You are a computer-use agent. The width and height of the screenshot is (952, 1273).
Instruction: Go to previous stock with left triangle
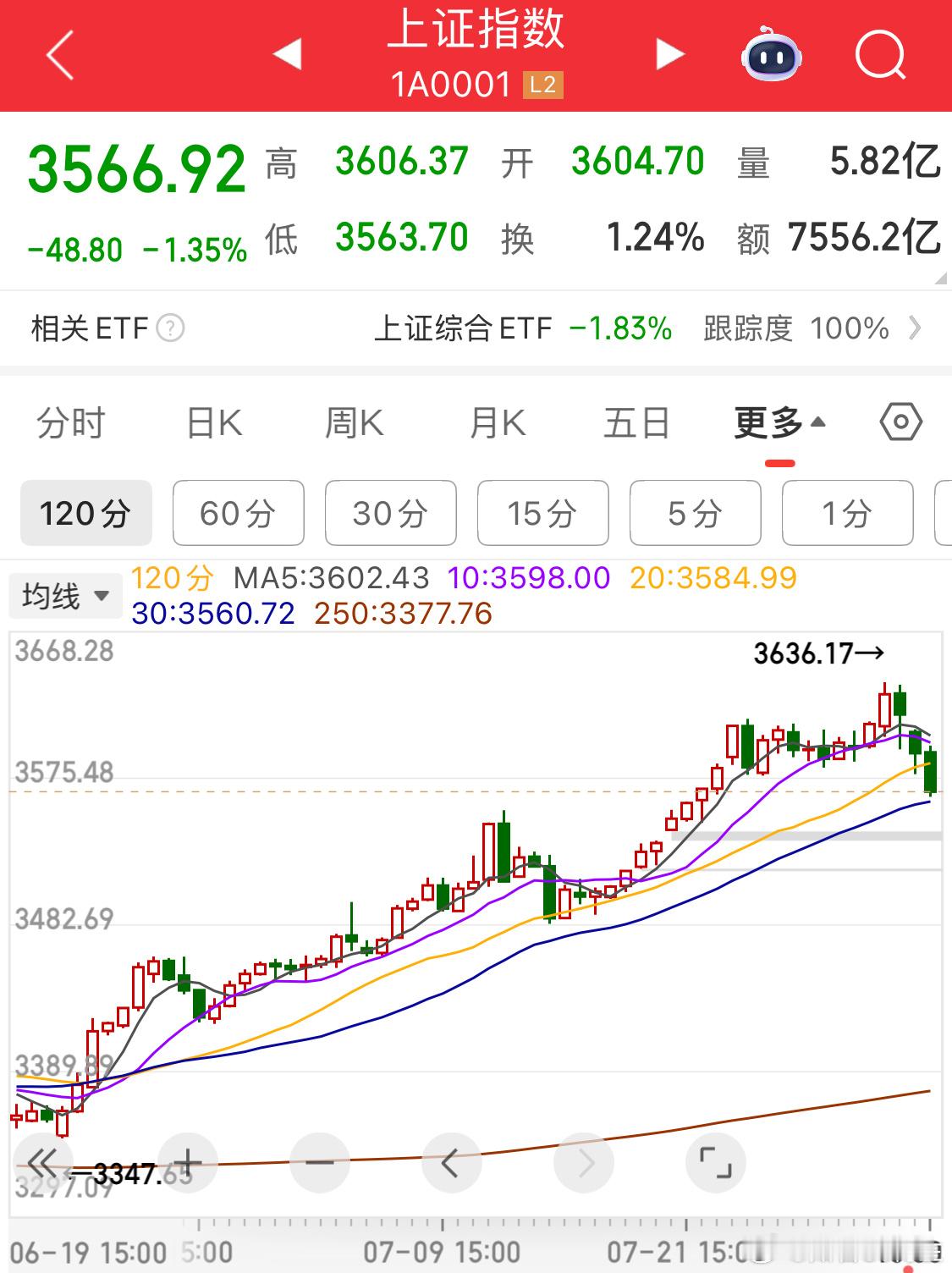[x=288, y=55]
